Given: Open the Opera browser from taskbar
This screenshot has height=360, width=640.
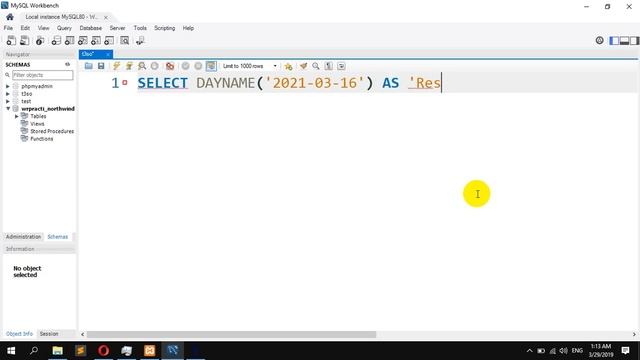Looking at the screenshot, I should [x=103, y=350].
